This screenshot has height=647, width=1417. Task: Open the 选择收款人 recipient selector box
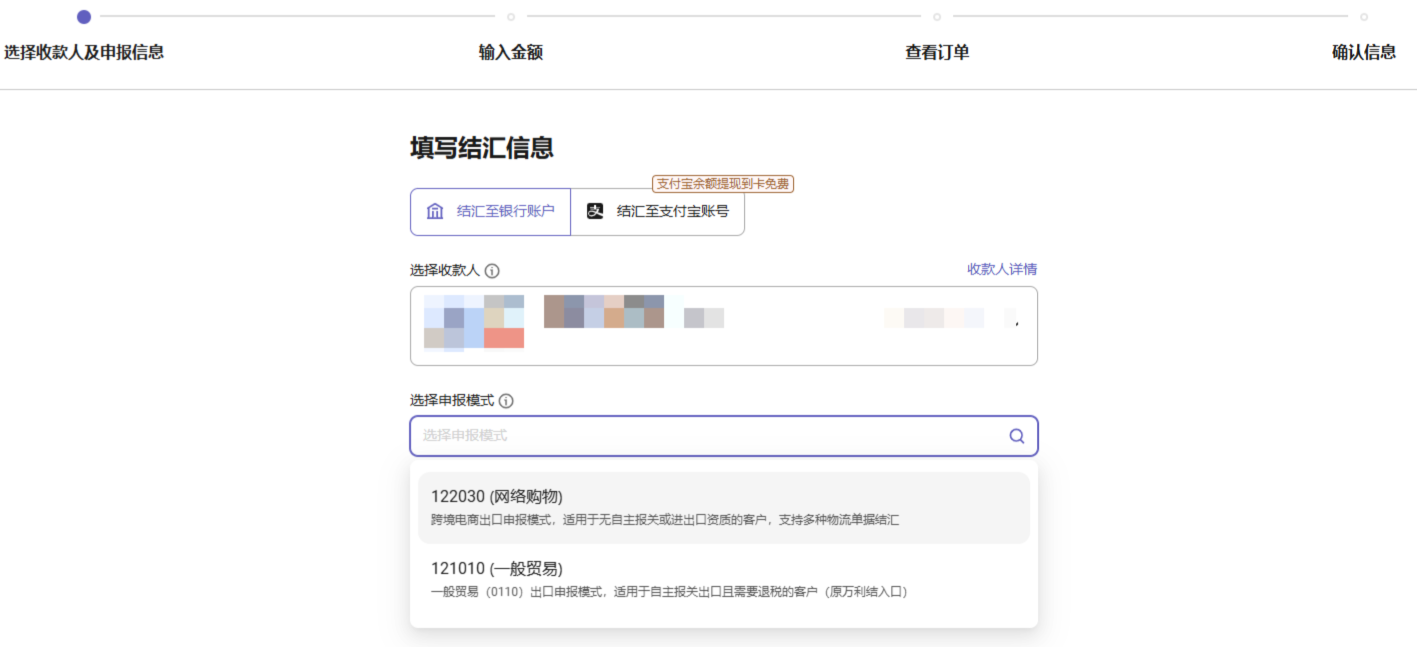pos(723,326)
